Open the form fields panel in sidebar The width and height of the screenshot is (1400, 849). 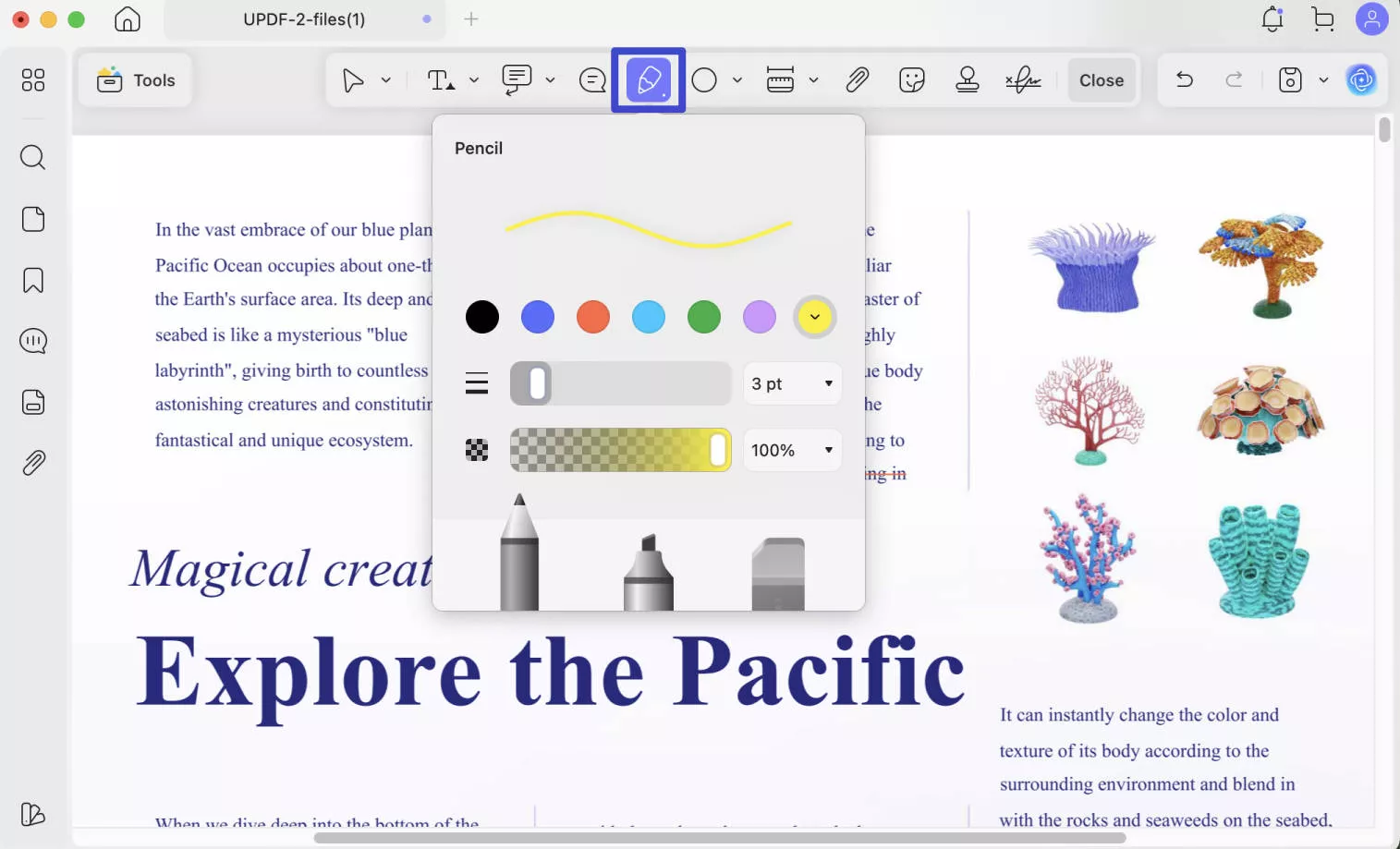[33, 402]
